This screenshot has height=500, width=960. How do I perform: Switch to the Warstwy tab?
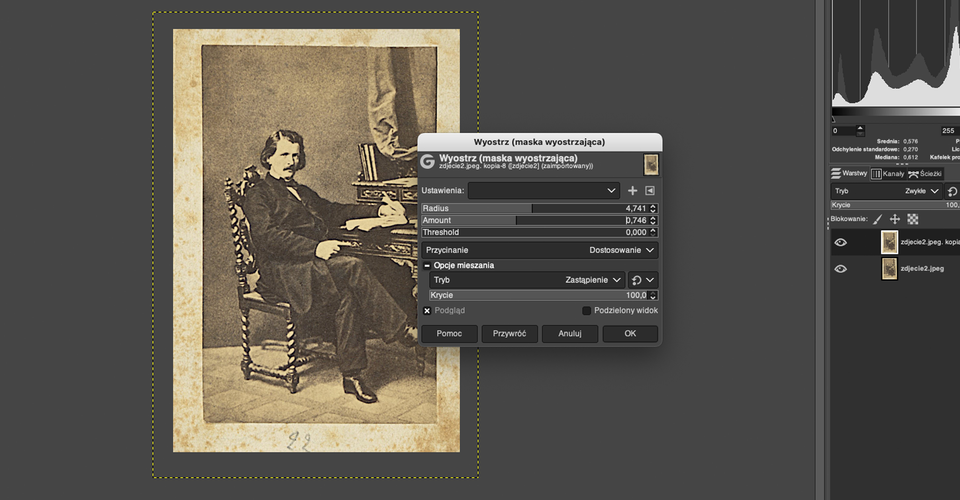click(850, 173)
